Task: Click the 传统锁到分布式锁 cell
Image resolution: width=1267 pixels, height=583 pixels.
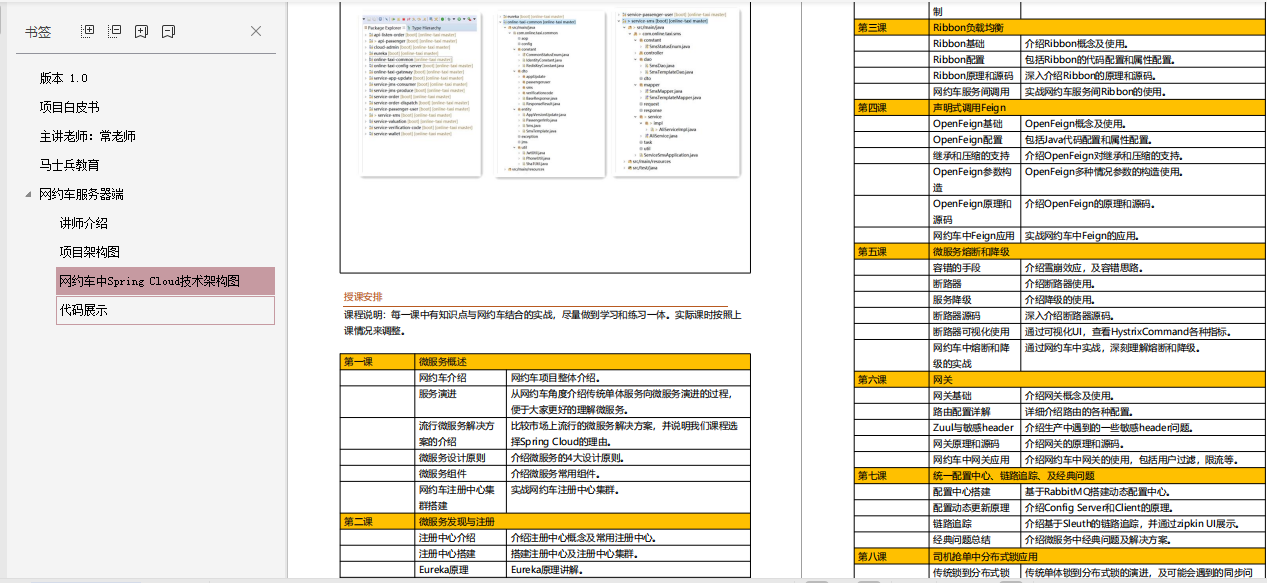Action: click(x=975, y=573)
